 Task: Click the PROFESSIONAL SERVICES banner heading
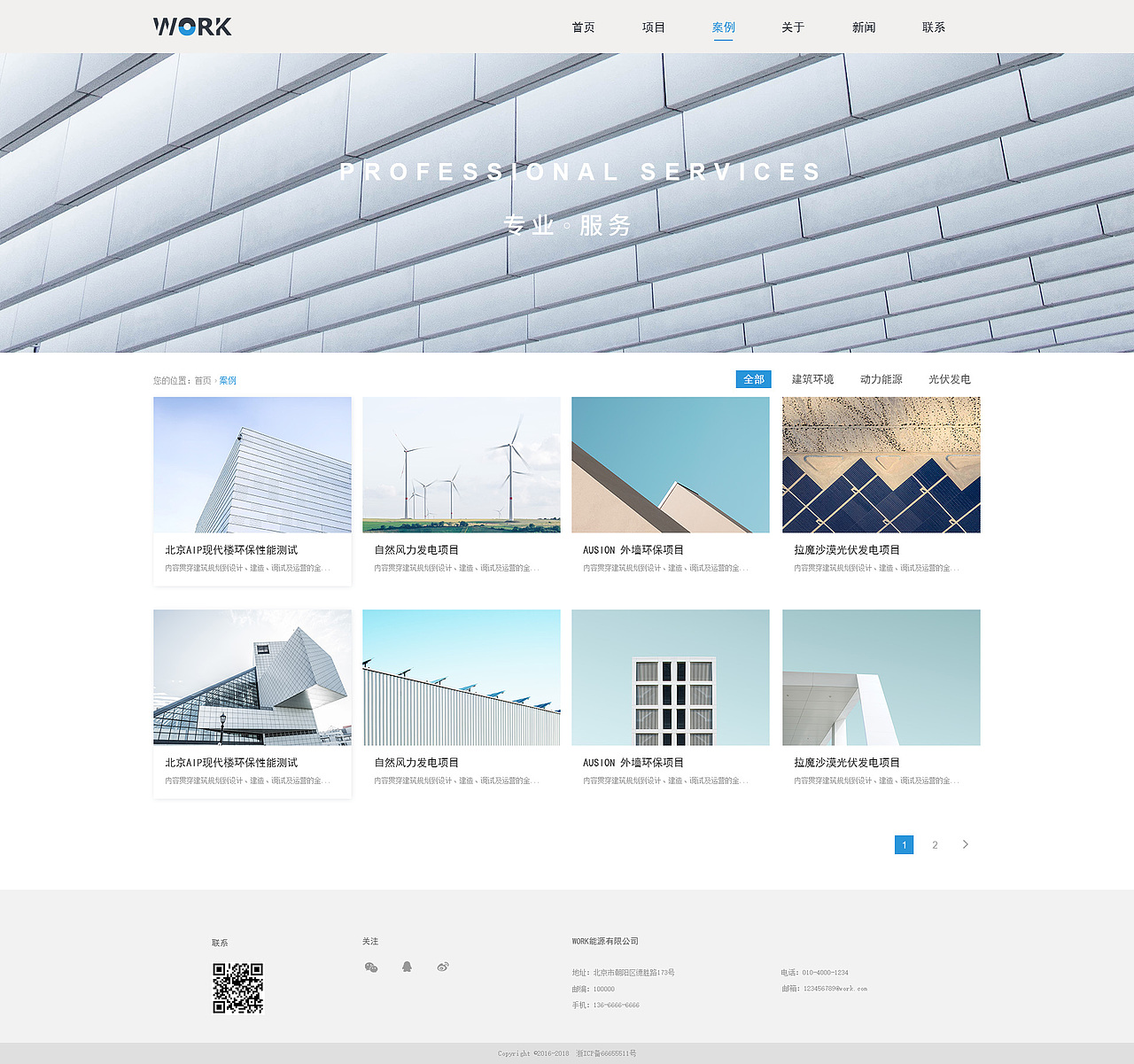[581, 172]
